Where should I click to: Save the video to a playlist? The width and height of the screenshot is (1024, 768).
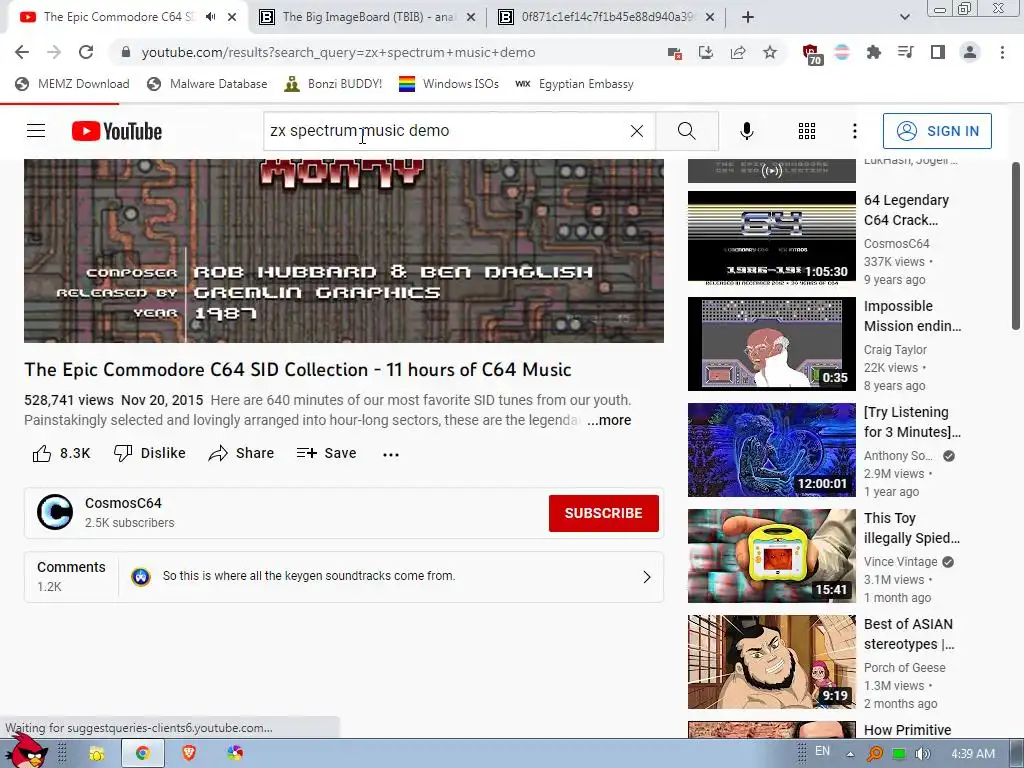pos(326,453)
